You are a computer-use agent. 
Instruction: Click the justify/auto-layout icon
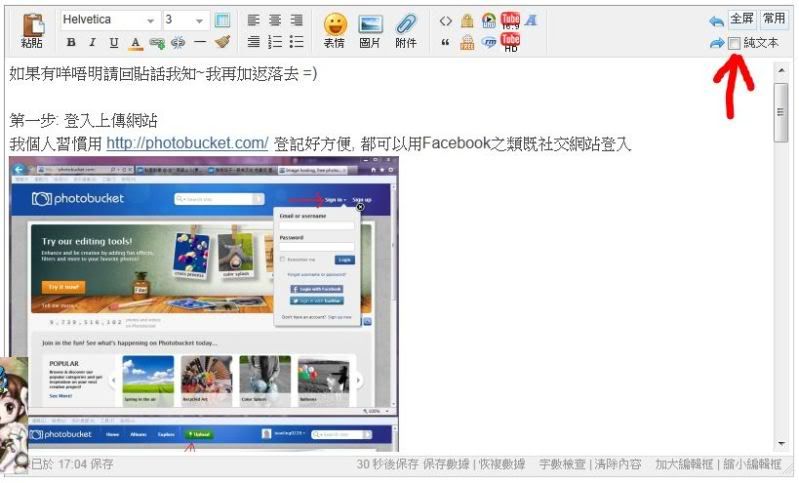click(x=253, y=42)
